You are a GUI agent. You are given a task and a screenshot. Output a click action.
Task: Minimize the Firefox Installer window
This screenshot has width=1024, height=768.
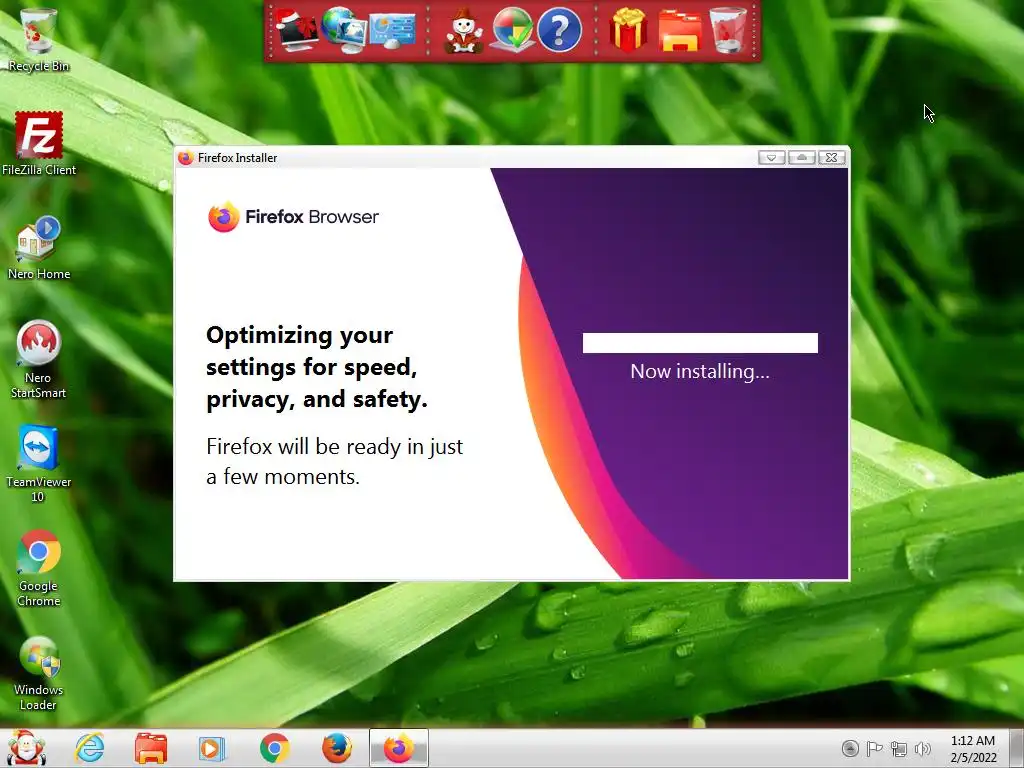point(771,157)
